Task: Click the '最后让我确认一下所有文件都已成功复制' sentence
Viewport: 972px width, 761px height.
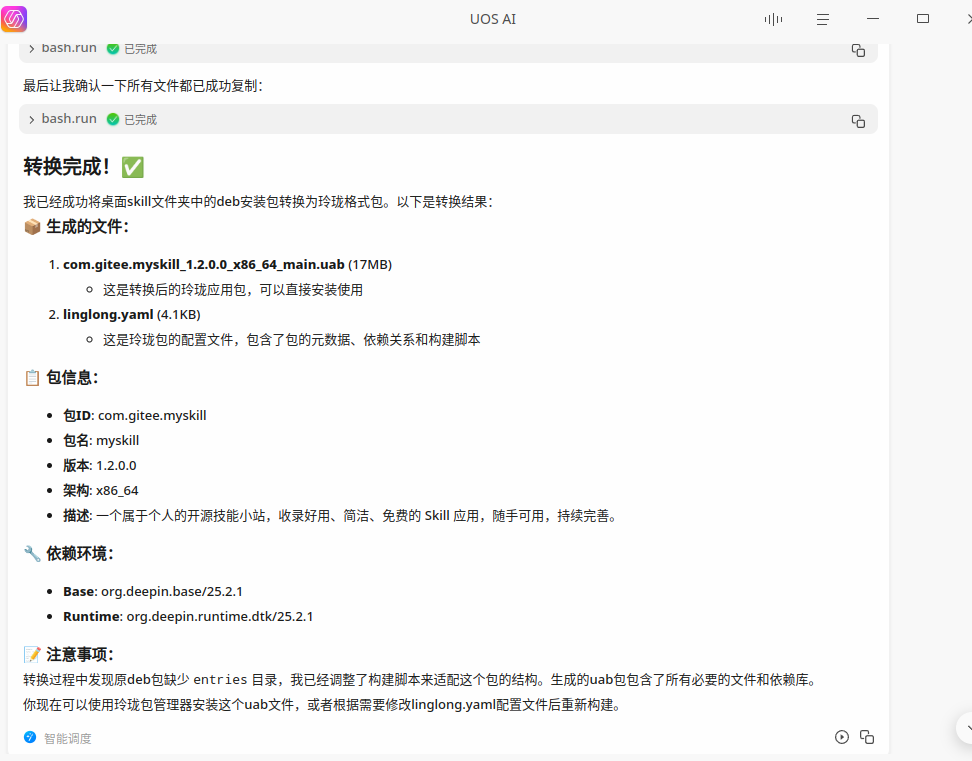Action: tap(143, 86)
